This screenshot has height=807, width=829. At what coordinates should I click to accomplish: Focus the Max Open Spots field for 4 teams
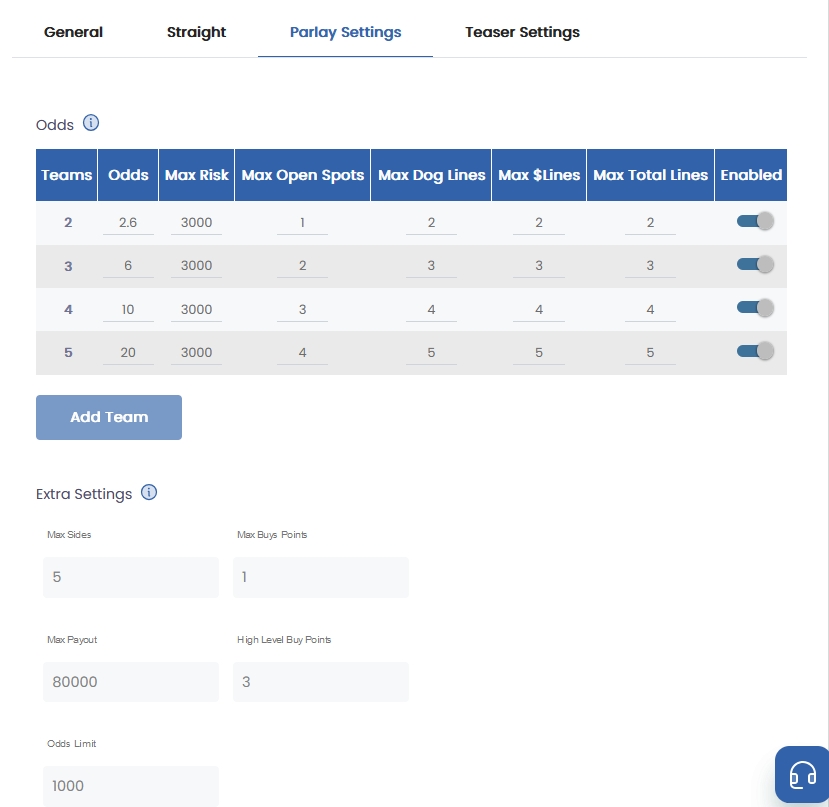point(302,309)
